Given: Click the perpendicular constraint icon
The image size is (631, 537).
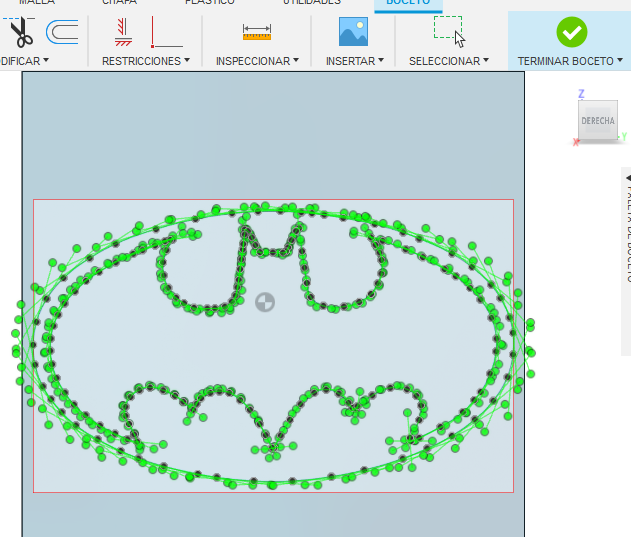Looking at the screenshot, I should (x=166, y=33).
